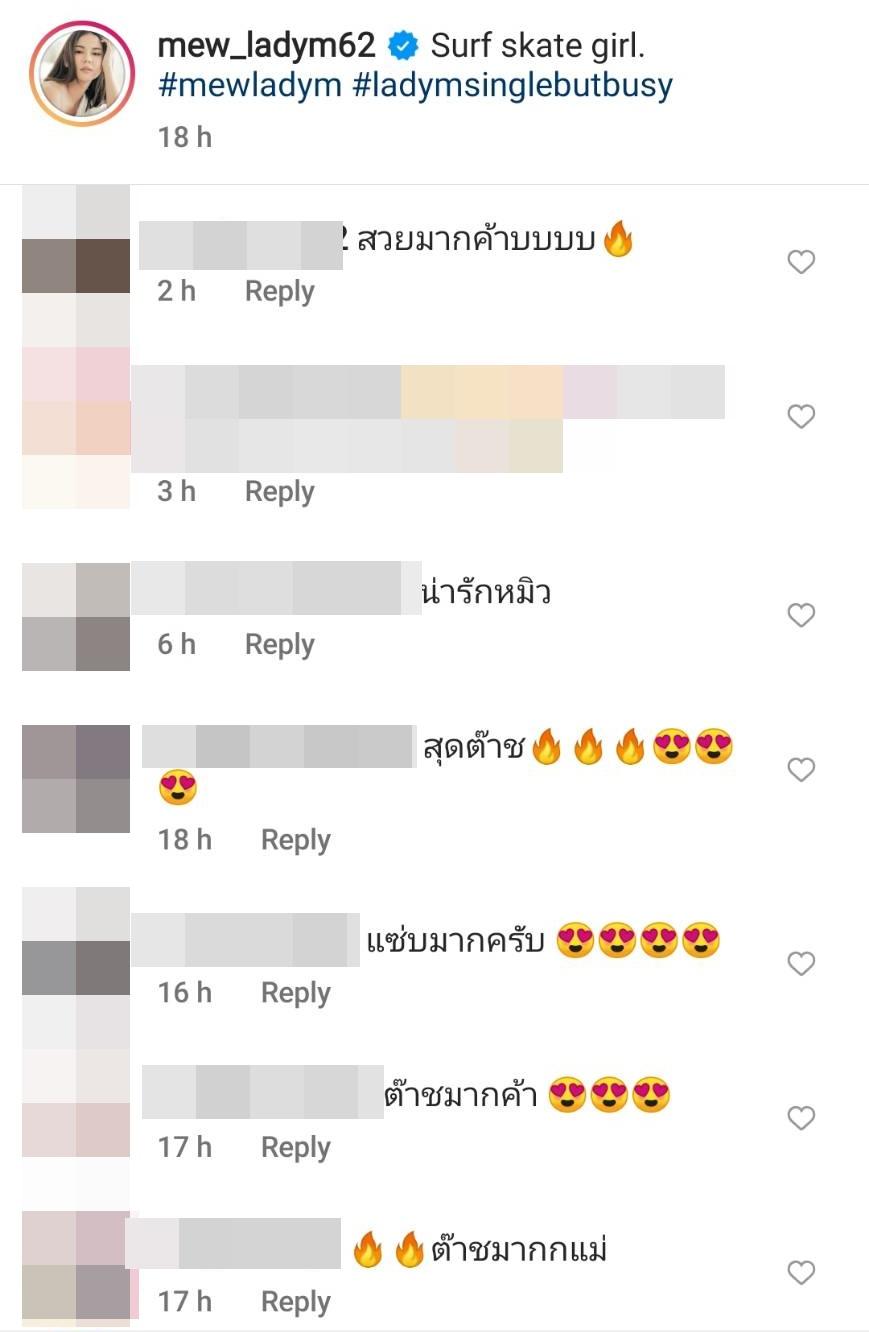This screenshot has height=1332, width=869.
Task: Open avatar of the 'น่ารักหมิว' commenter
Action: [x=76, y=617]
